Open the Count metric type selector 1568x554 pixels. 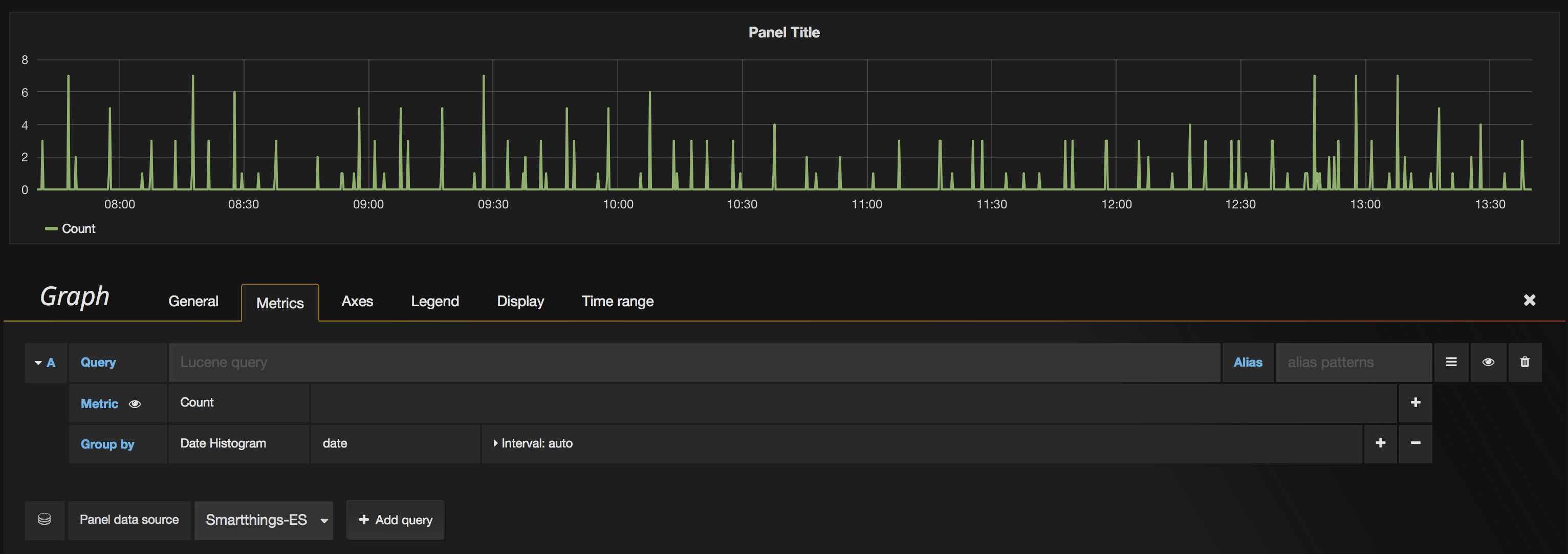[x=238, y=402]
